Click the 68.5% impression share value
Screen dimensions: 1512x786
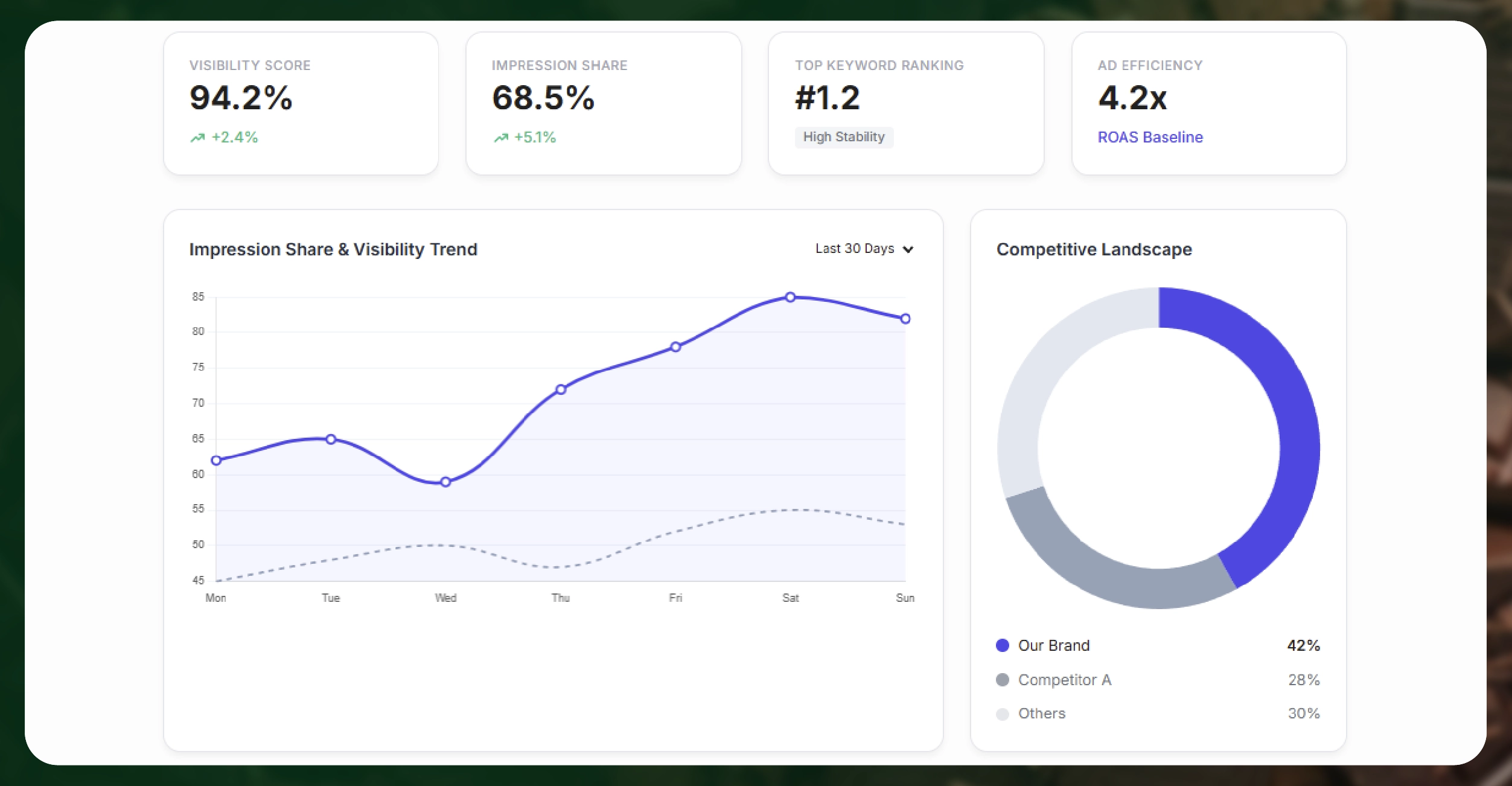(543, 98)
